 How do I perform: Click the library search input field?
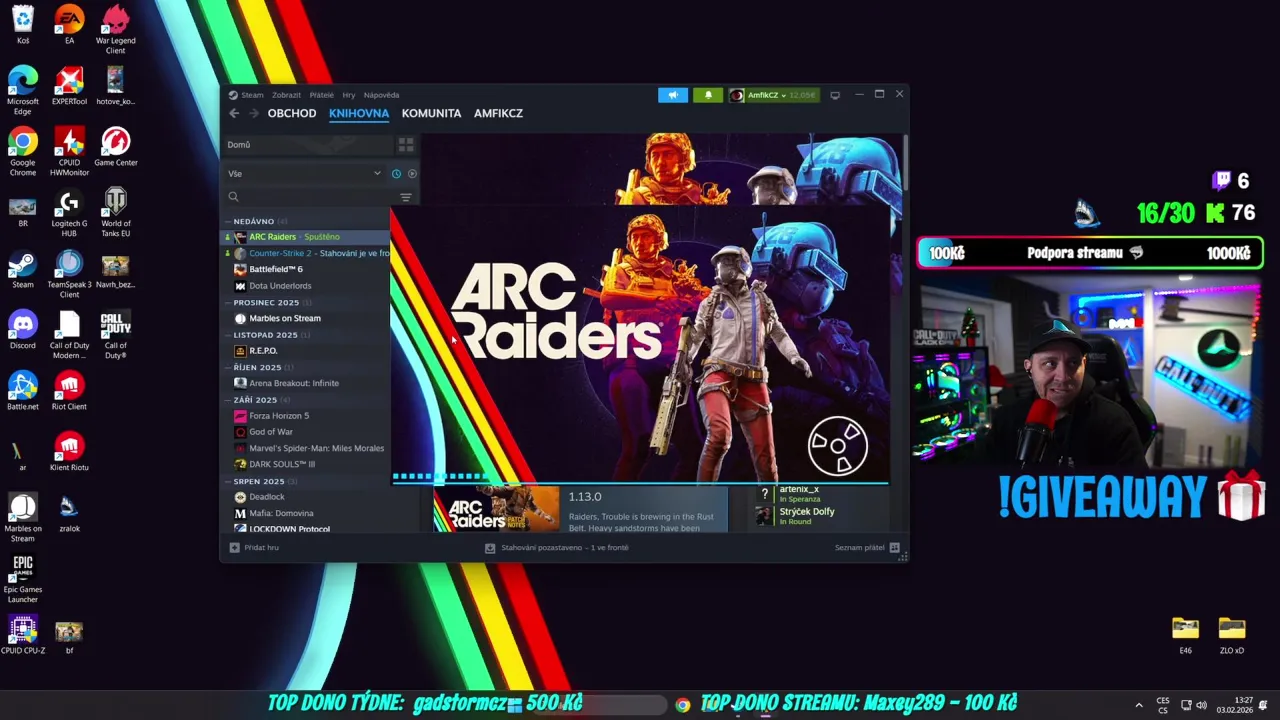coord(315,197)
